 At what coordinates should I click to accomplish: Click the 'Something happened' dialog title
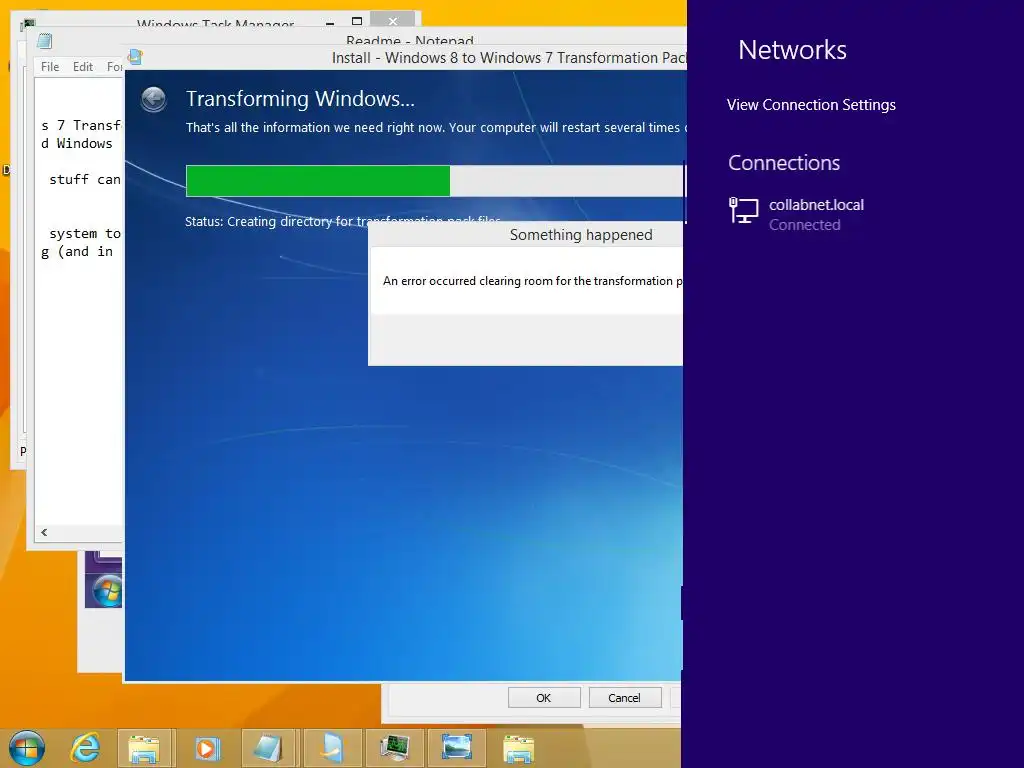pos(581,234)
